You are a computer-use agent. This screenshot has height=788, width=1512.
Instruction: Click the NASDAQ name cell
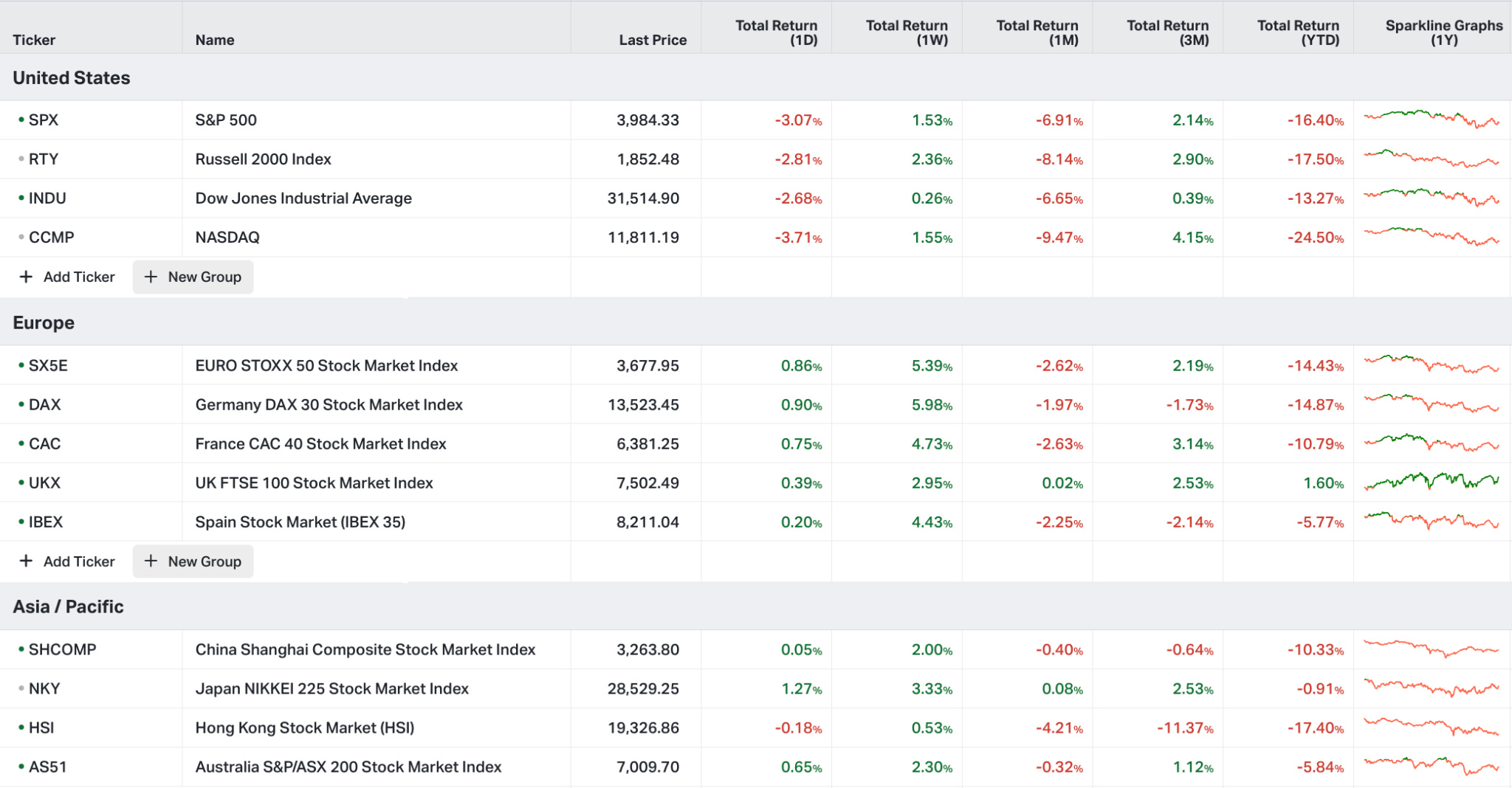click(x=227, y=237)
